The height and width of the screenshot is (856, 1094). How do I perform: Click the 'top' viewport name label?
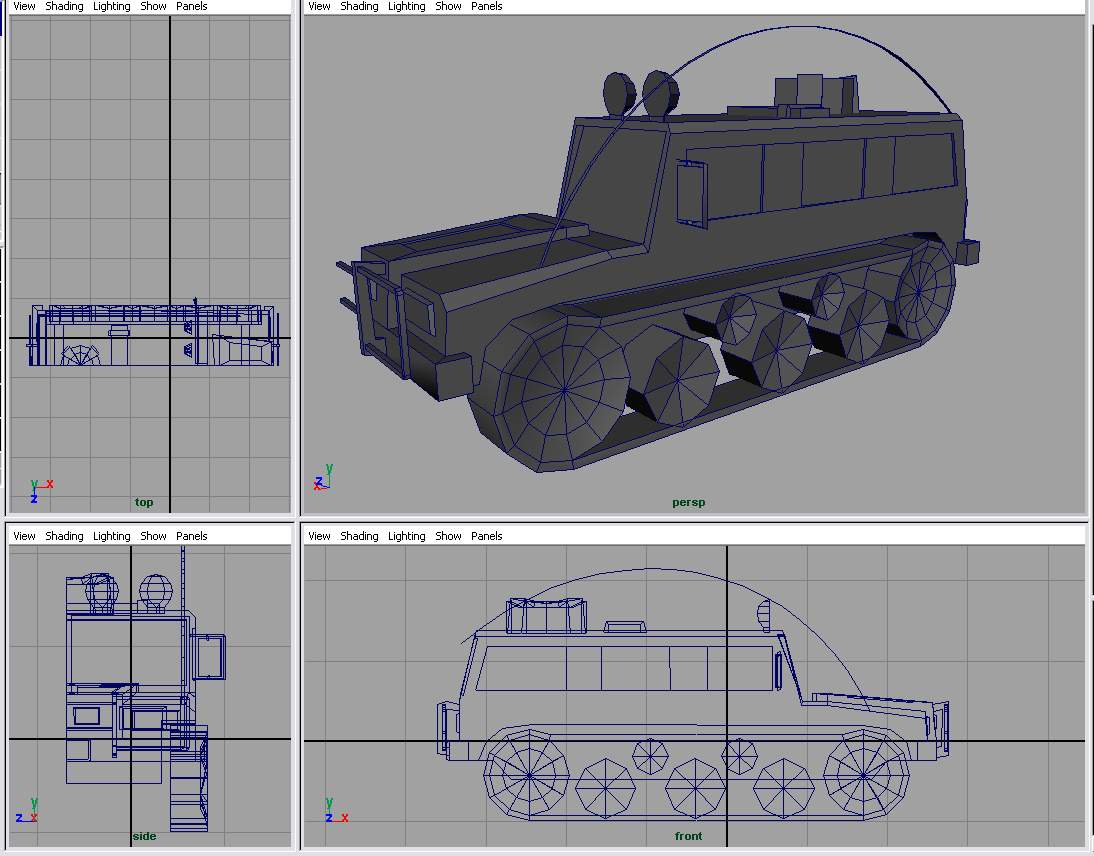[x=144, y=502]
